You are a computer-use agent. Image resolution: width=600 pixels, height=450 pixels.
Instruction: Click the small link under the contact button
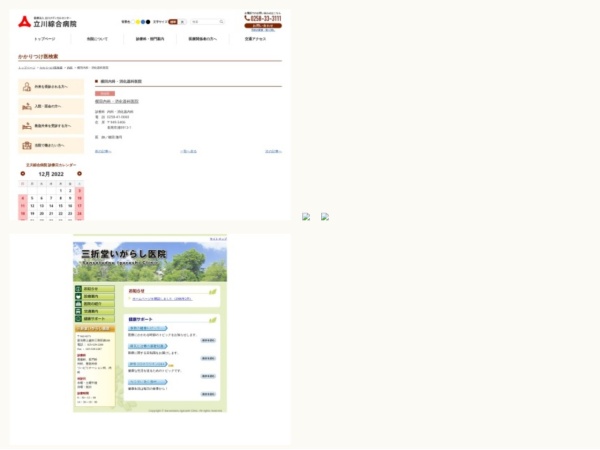click(263, 30)
